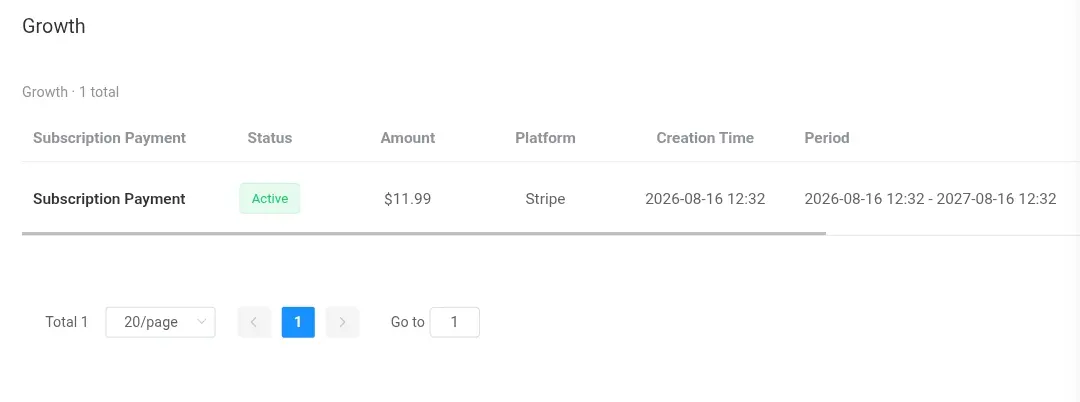
Task: Click the Active status badge
Action: click(270, 198)
